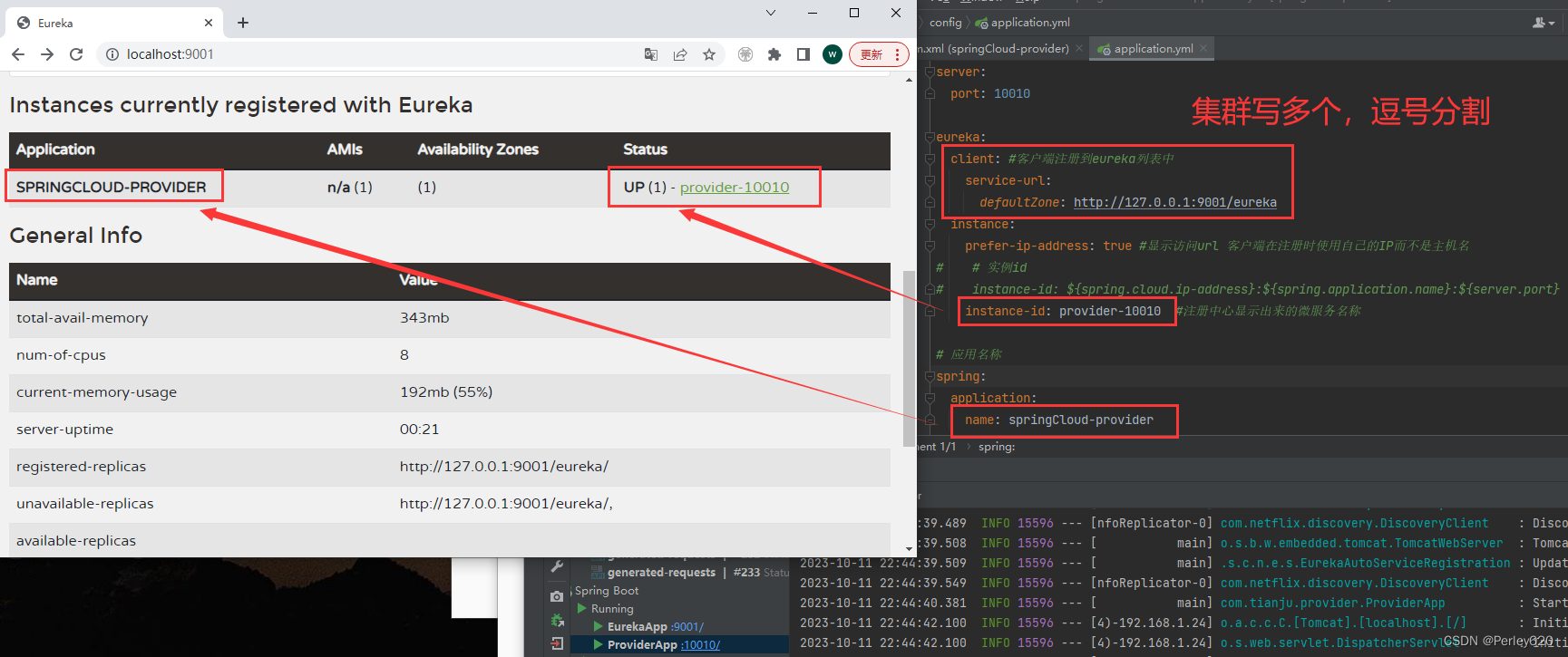This screenshot has height=657, width=1568.
Task: Collapse the instance: block fold marker
Action: click(x=930, y=224)
